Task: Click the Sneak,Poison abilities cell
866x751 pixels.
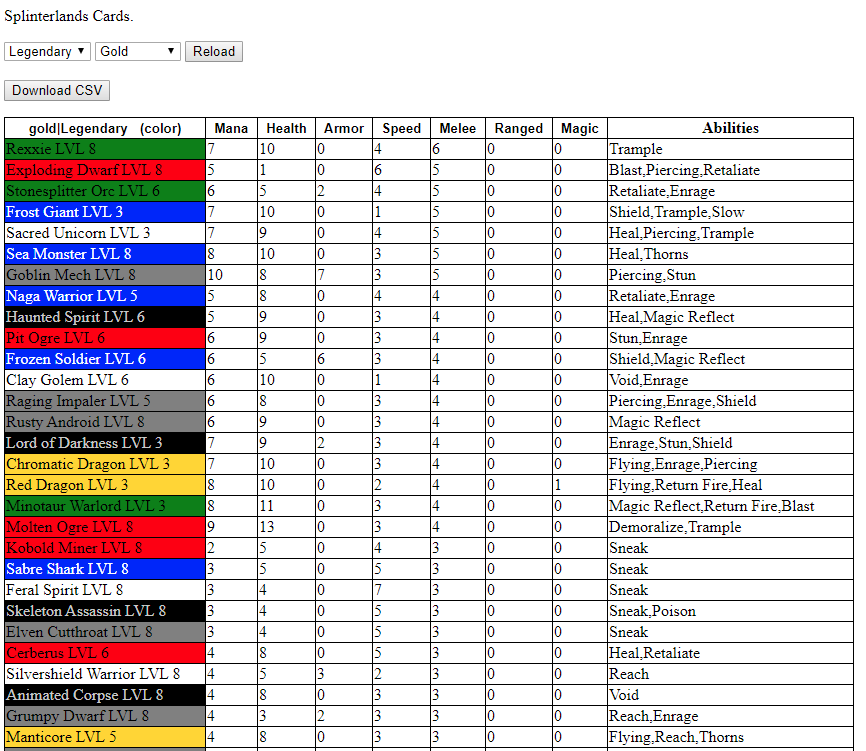Action: [x=730, y=611]
